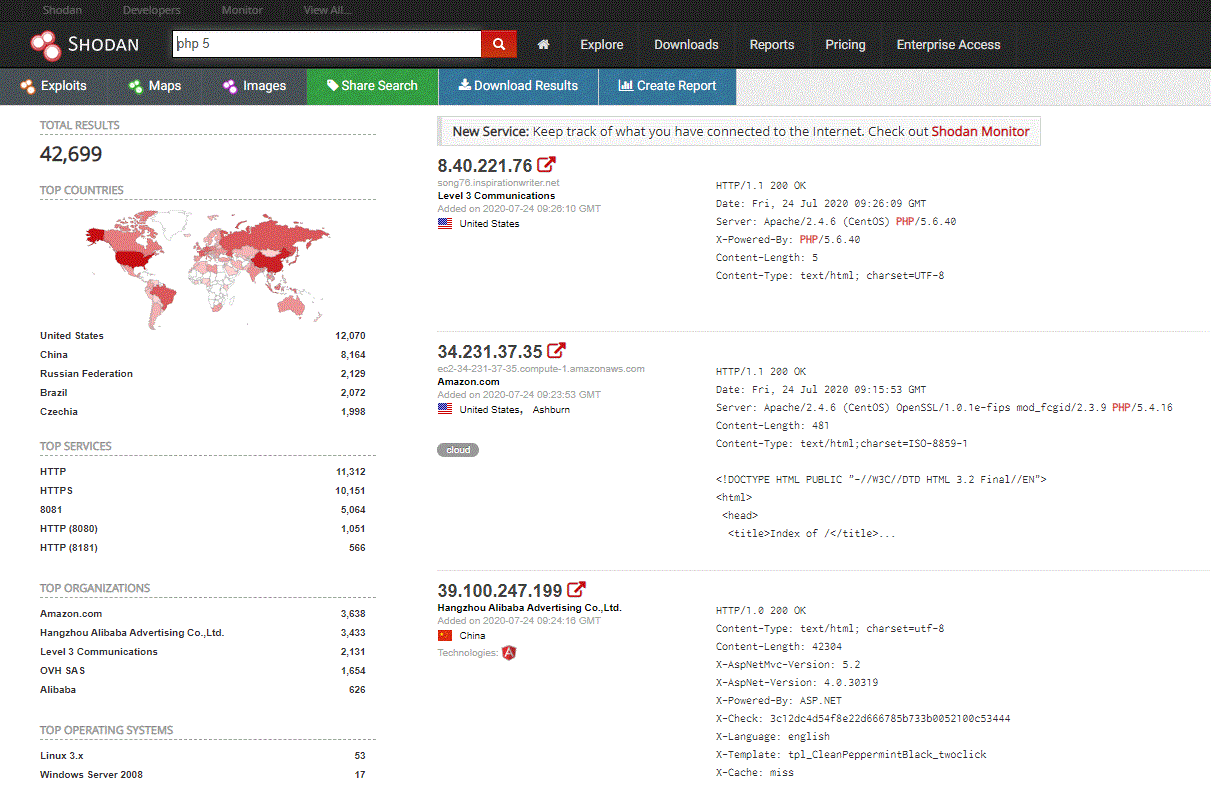The width and height of the screenshot is (1211, 786).
Task: Open the Reports page
Action: click(x=772, y=44)
